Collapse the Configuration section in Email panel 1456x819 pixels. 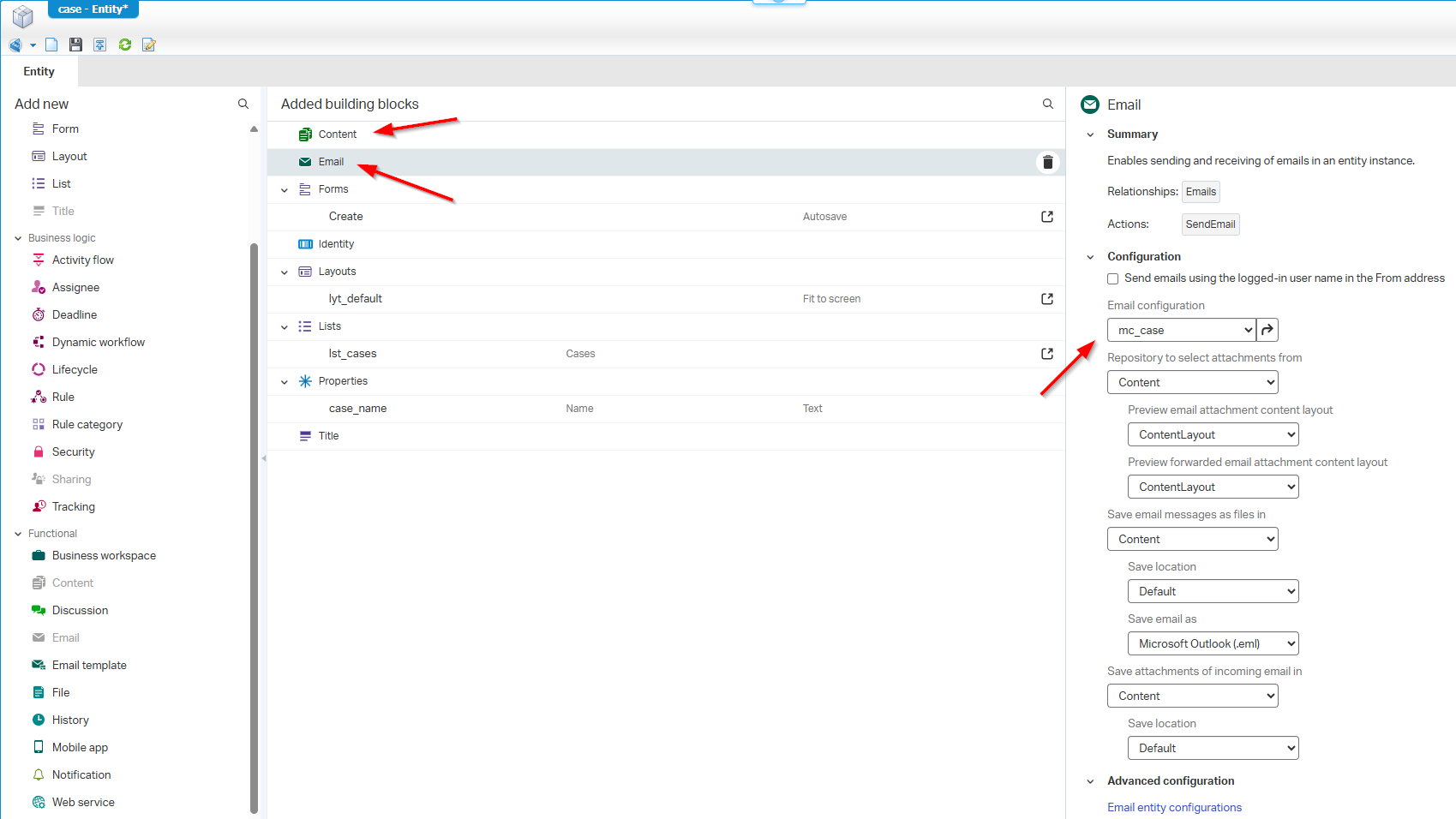pyautogui.click(x=1090, y=257)
